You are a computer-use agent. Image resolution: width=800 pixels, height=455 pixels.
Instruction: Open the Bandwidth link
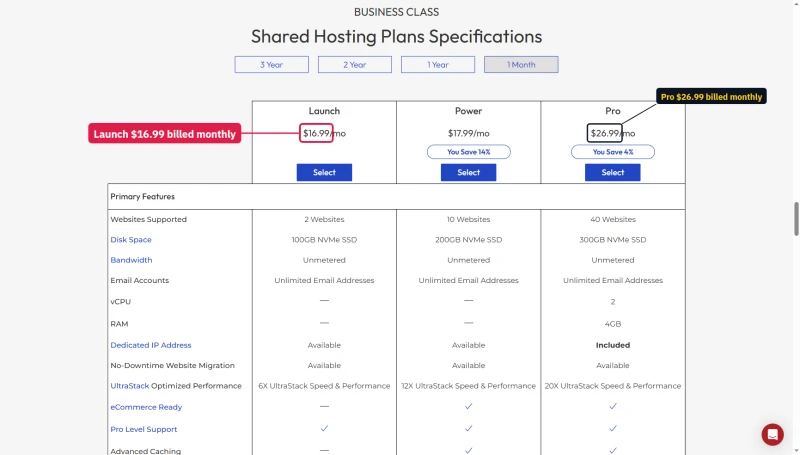131,260
